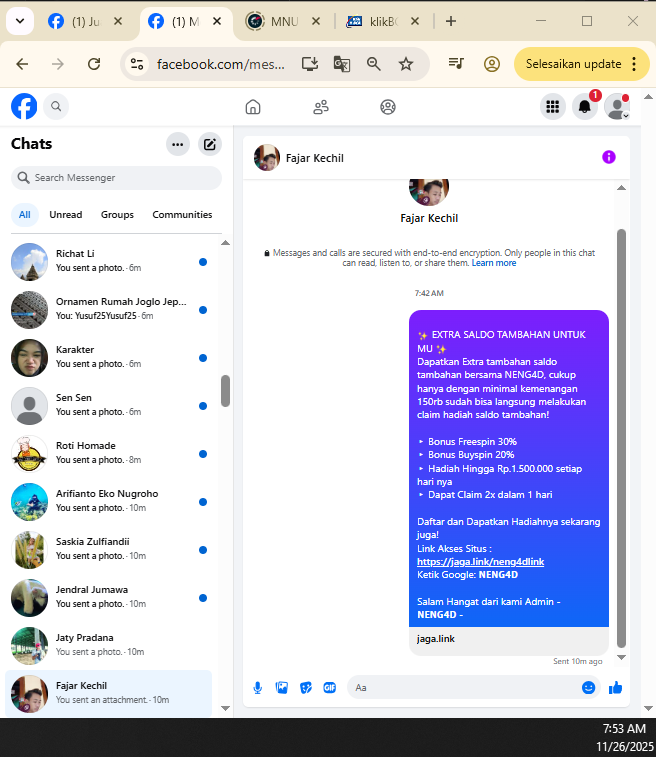Click the chat list scrollbar thumb

[225, 391]
